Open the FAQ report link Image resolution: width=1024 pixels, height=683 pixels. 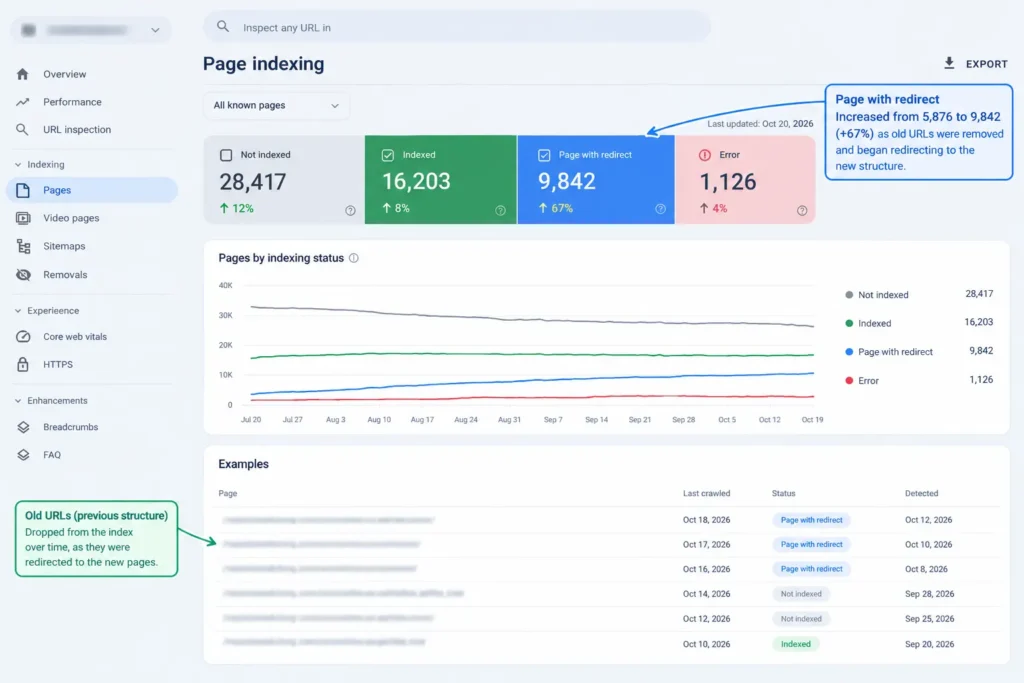coord(52,455)
